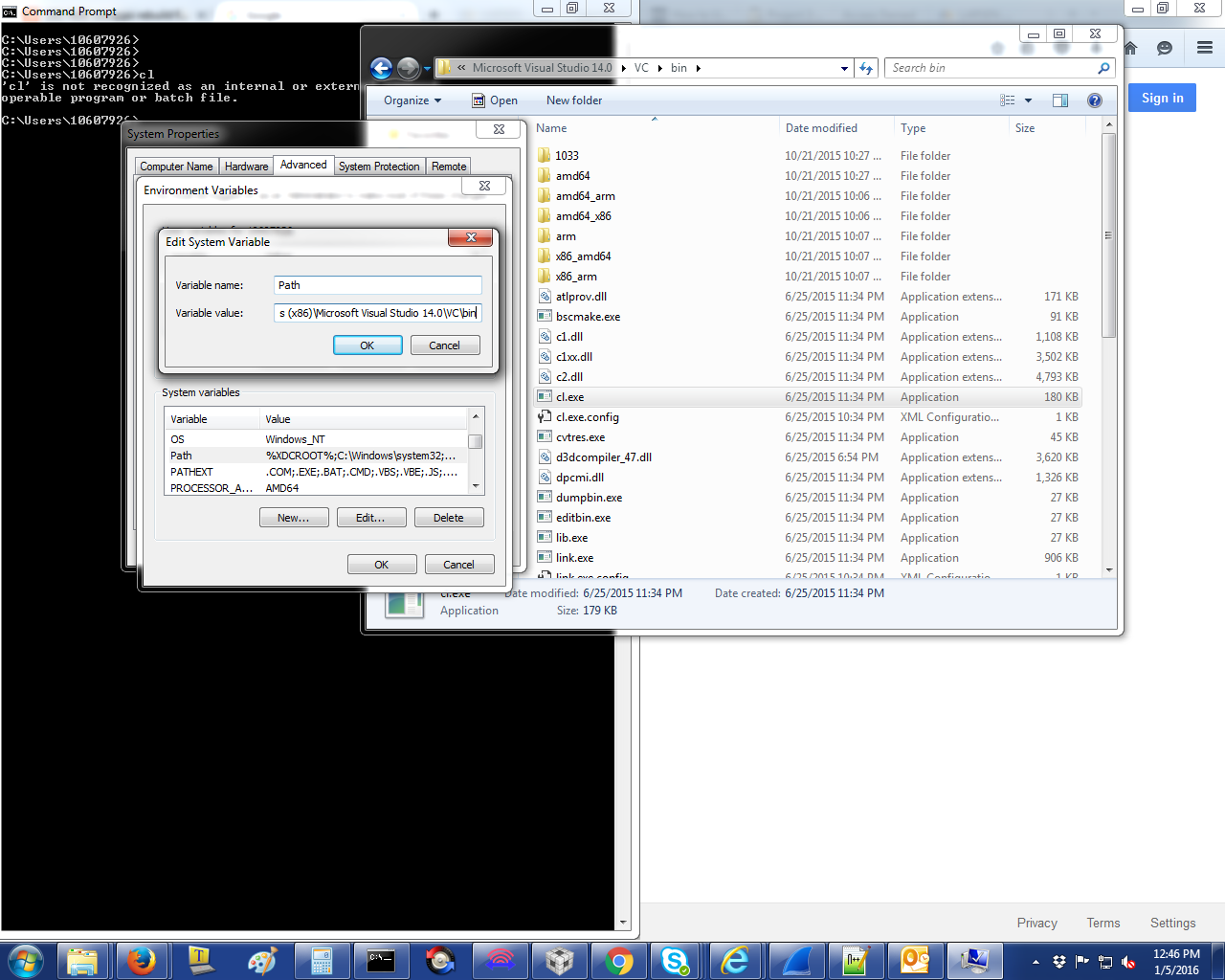Click the volume tray icon
Screen dimensions: 1225x980
coord(1129,962)
